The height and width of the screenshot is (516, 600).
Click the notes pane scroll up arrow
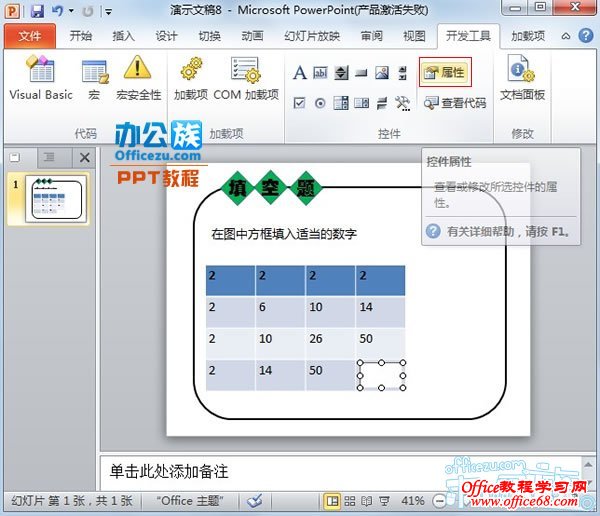(588, 465)
